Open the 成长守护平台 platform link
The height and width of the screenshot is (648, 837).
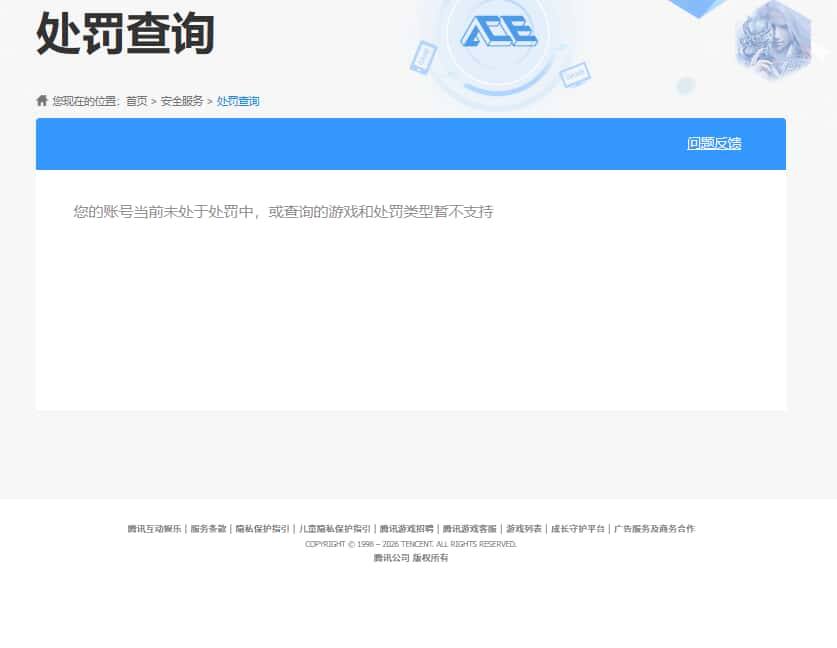578,528
